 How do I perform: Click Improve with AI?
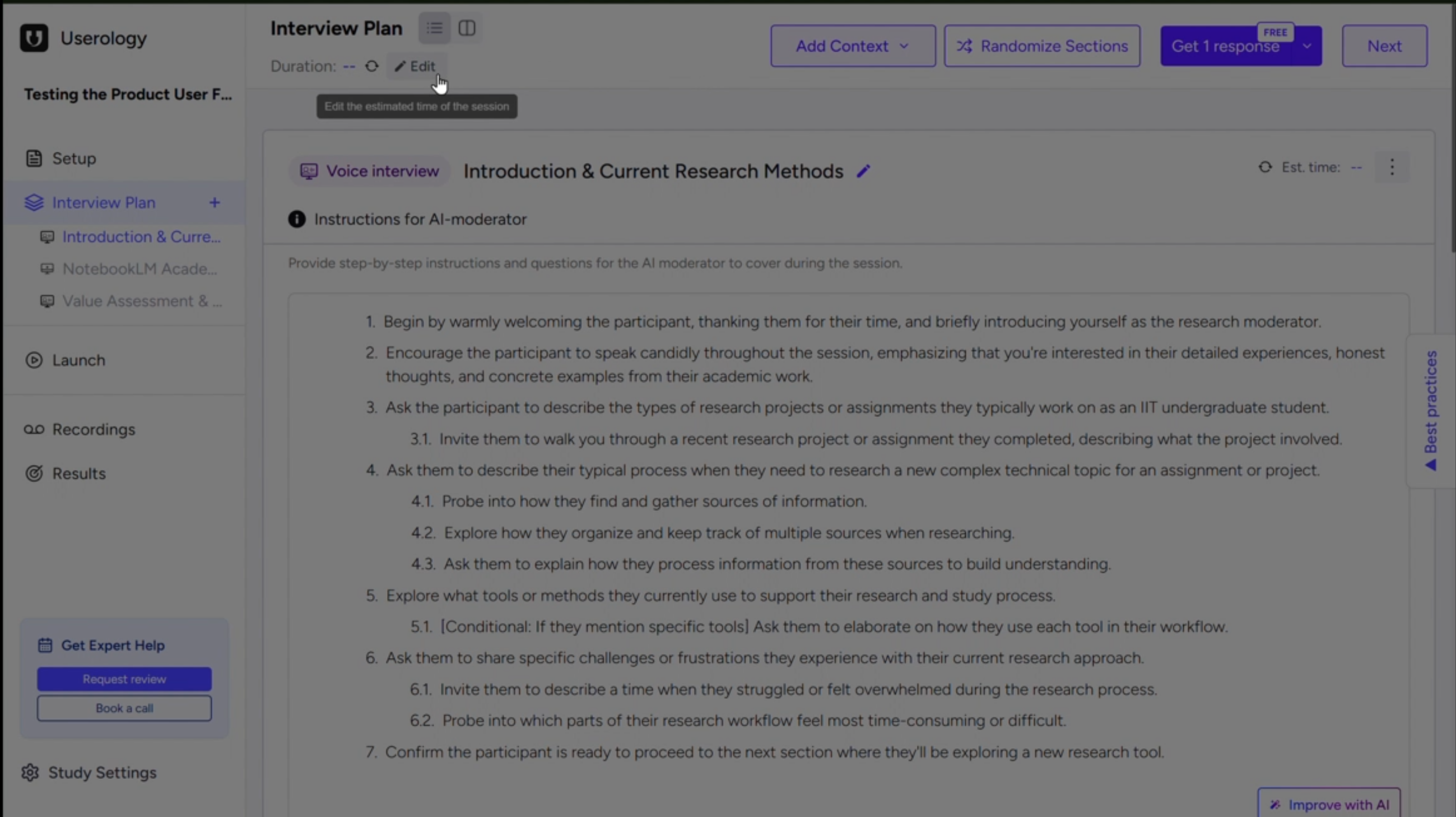(x=1328, y=805)
